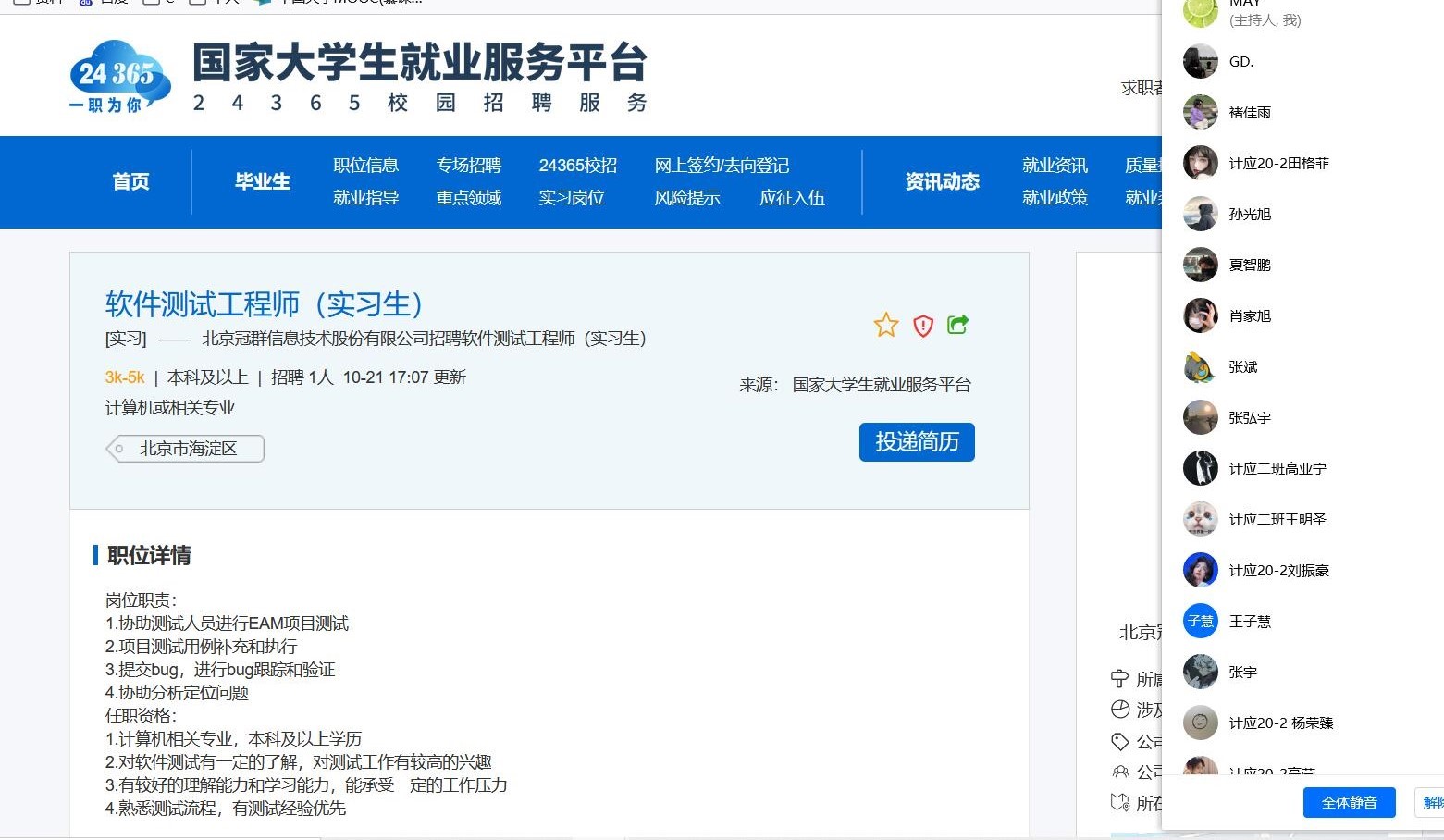
Task: Mute everyone with 全体静音 button
Action: pyautogui.click(x=1350, y=802)
